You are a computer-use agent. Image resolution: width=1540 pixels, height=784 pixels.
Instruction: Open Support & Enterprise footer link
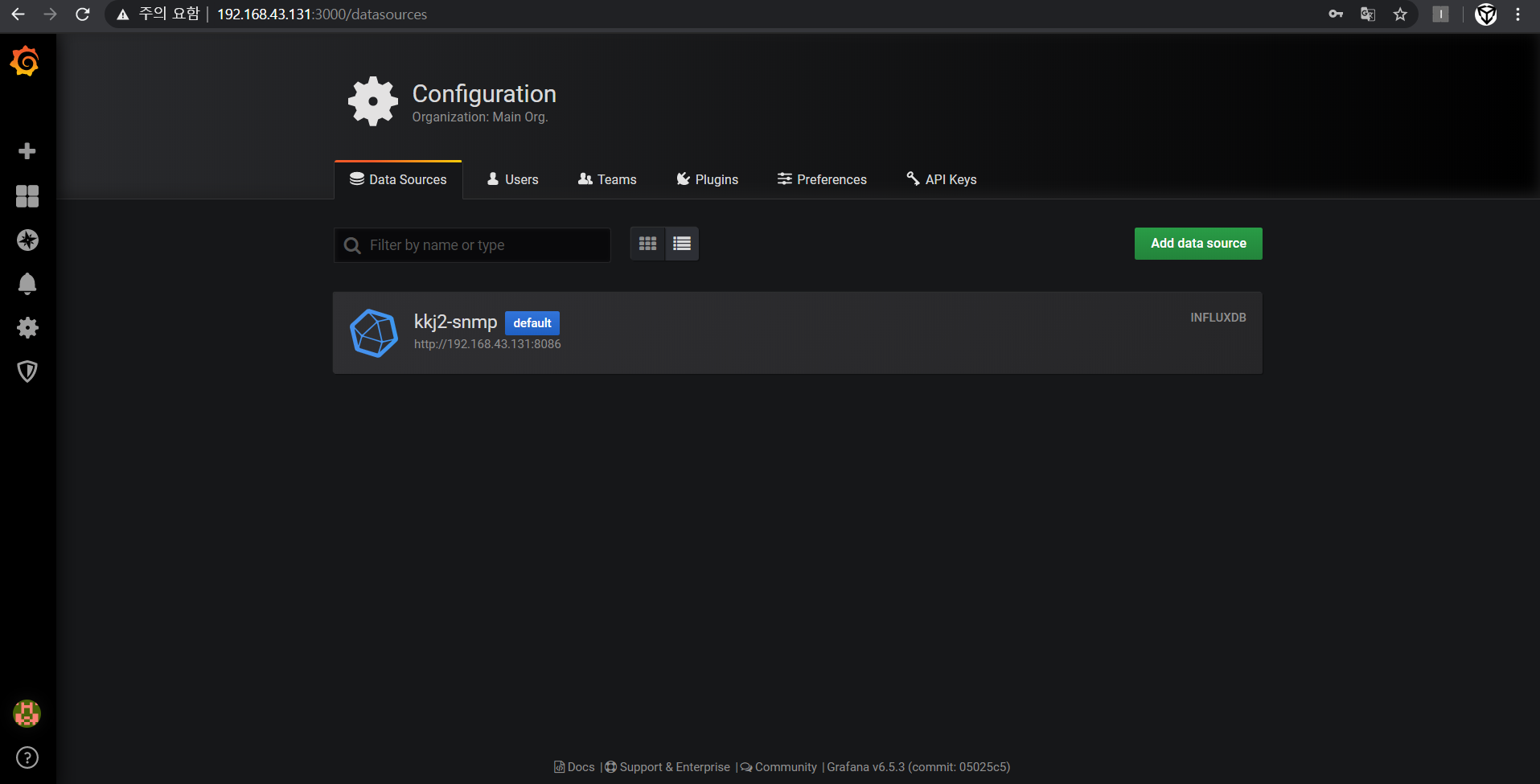pyautogui.click(x=667, y=767)
